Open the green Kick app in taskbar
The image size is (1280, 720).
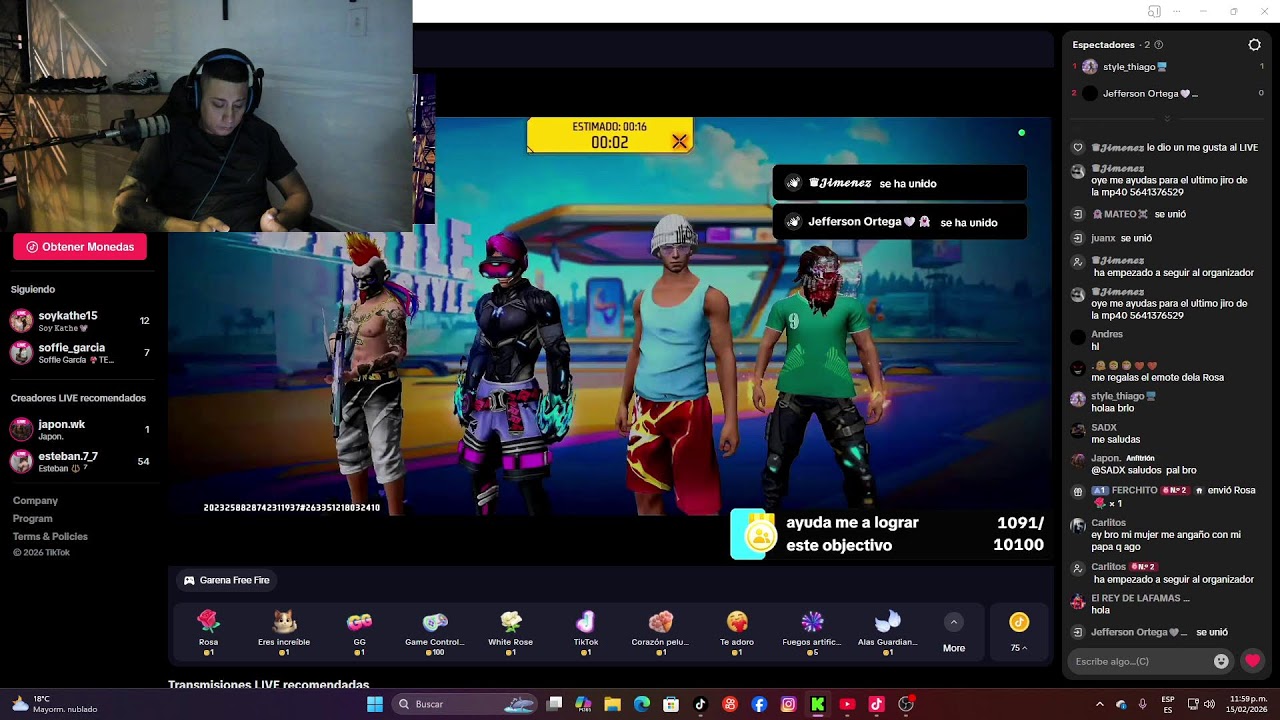(x=817, y=704)
